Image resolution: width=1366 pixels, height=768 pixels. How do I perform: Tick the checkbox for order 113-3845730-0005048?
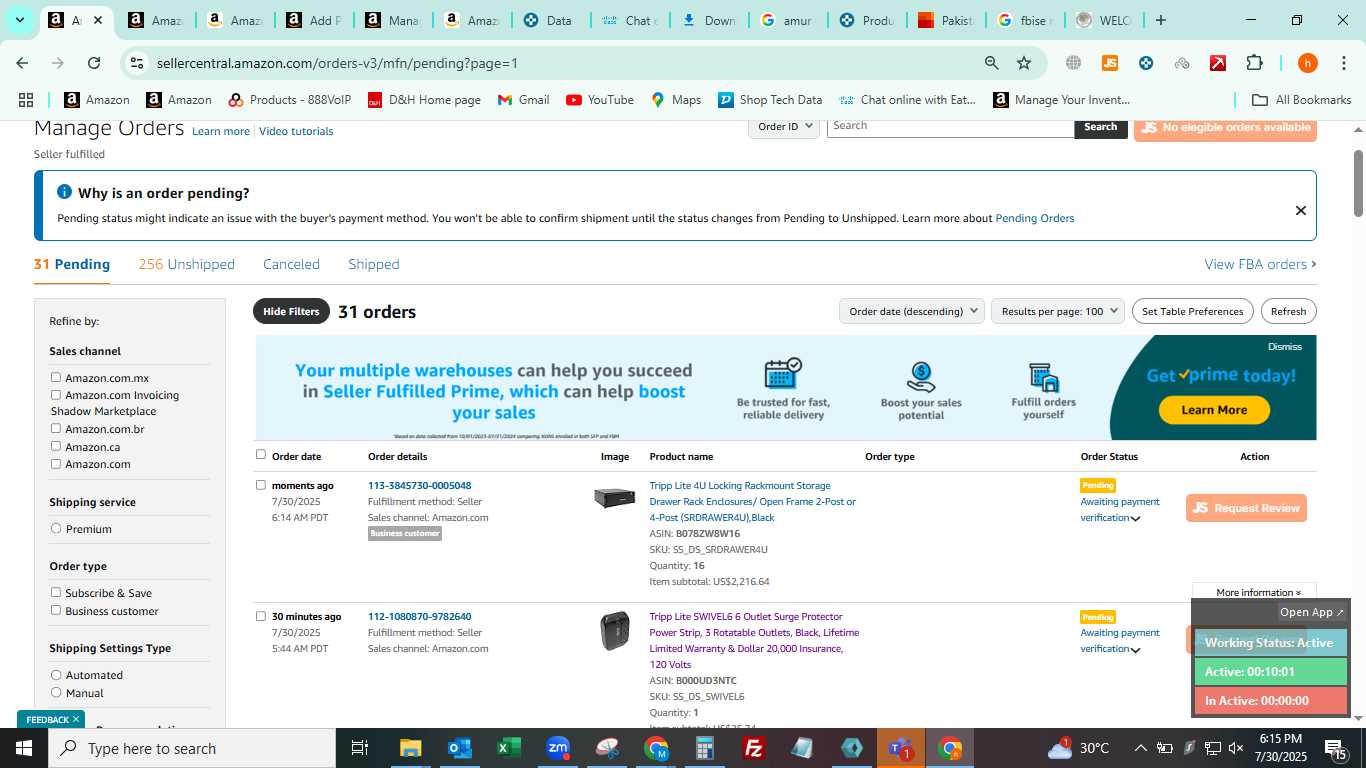[261, 485]
